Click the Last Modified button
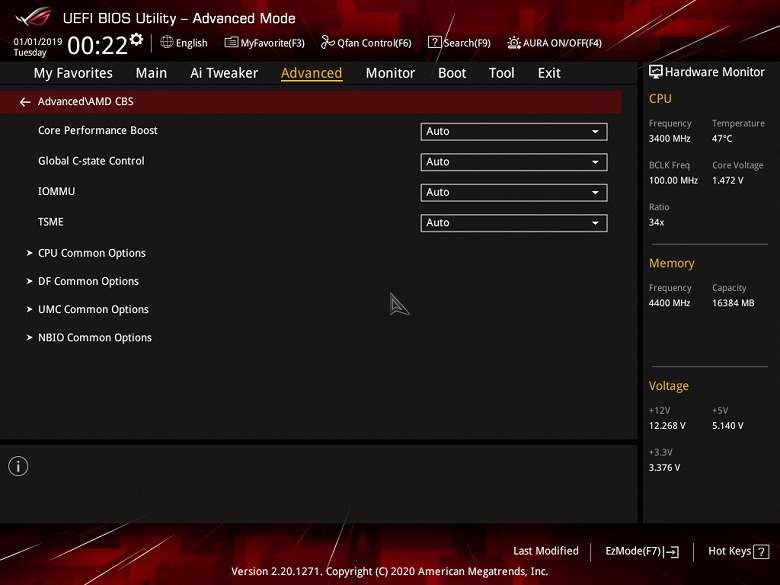 546,551
